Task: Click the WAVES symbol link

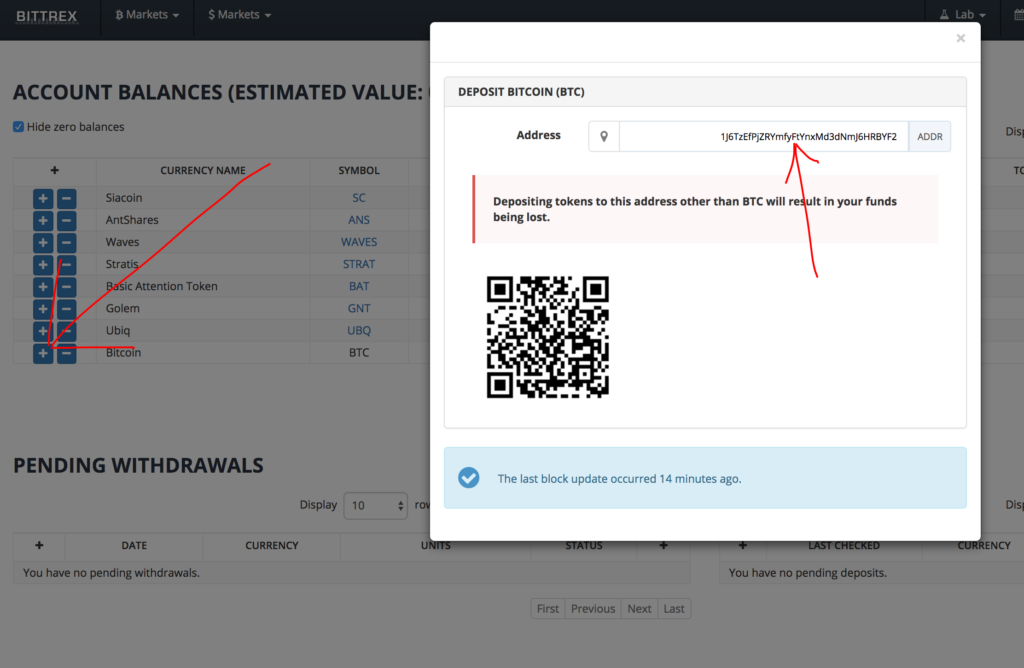Action: point(359,242)
